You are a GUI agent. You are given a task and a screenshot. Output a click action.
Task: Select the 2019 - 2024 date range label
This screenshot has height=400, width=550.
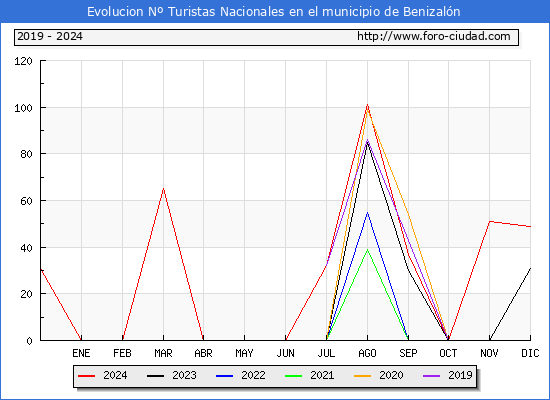tap(50, 36)
